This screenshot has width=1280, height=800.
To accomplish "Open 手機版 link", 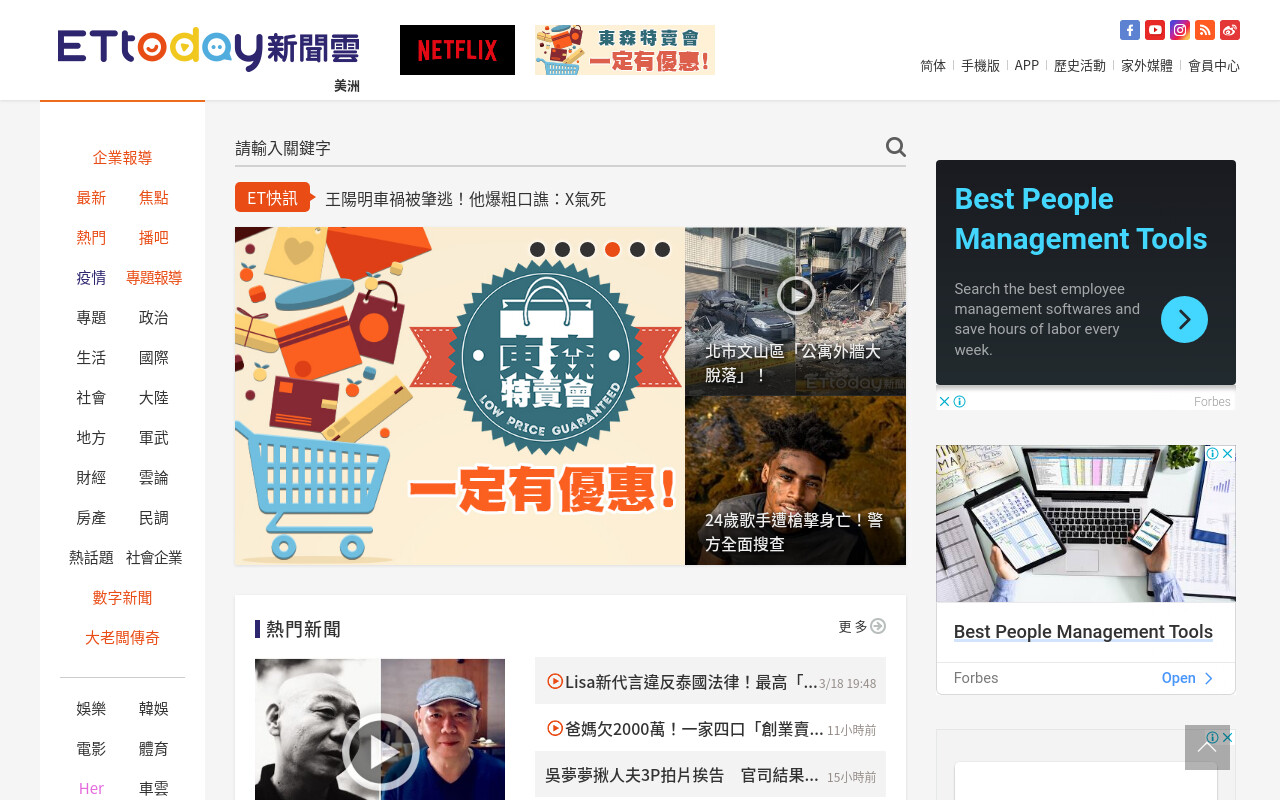I will 980,65.
